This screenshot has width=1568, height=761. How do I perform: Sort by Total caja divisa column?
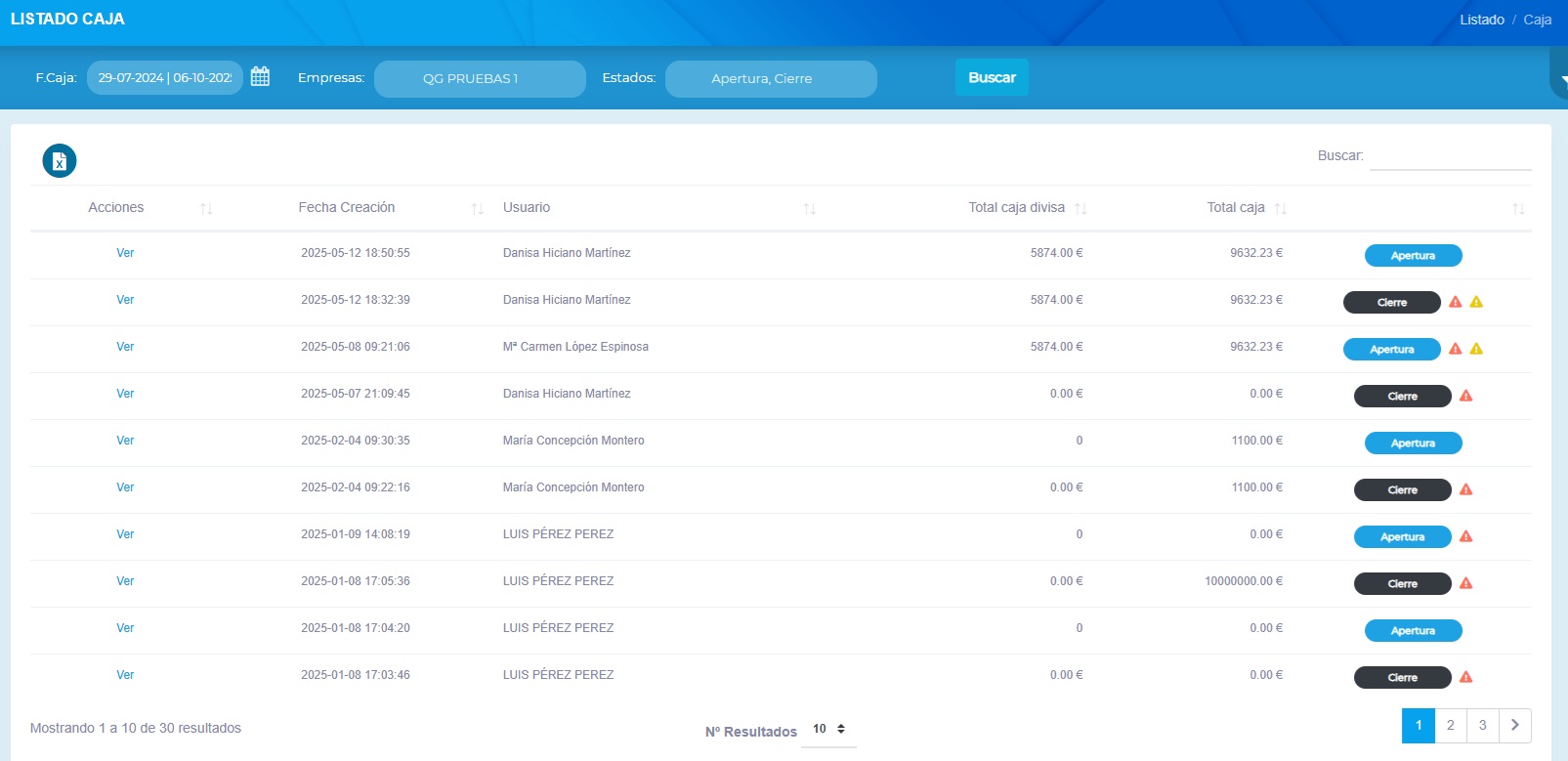tap(1080, 208)
